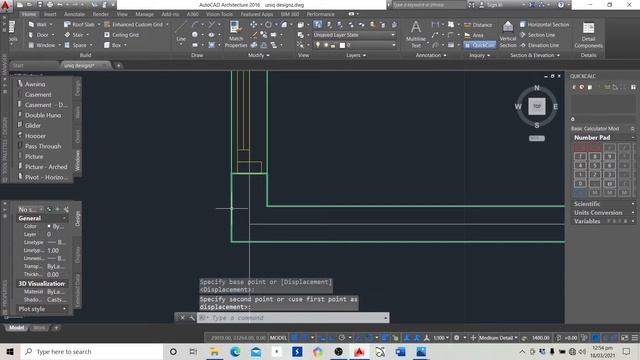Switch to the Manage ribbon tab
This screenshot has width=640, height=360.
coord(144,14)
